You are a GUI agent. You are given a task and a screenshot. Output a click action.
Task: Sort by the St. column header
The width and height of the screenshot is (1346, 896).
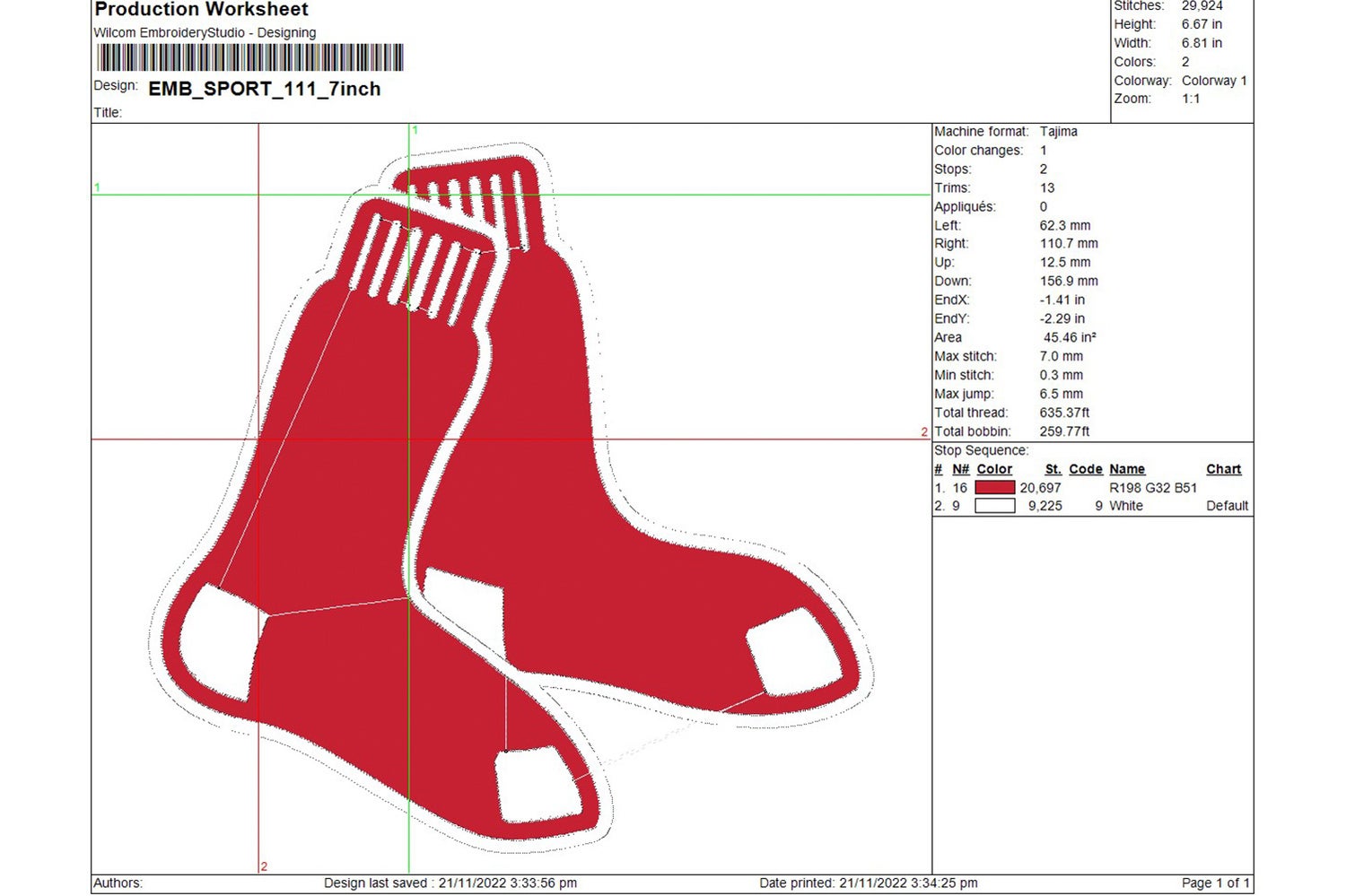click(x=1053, y=468)
